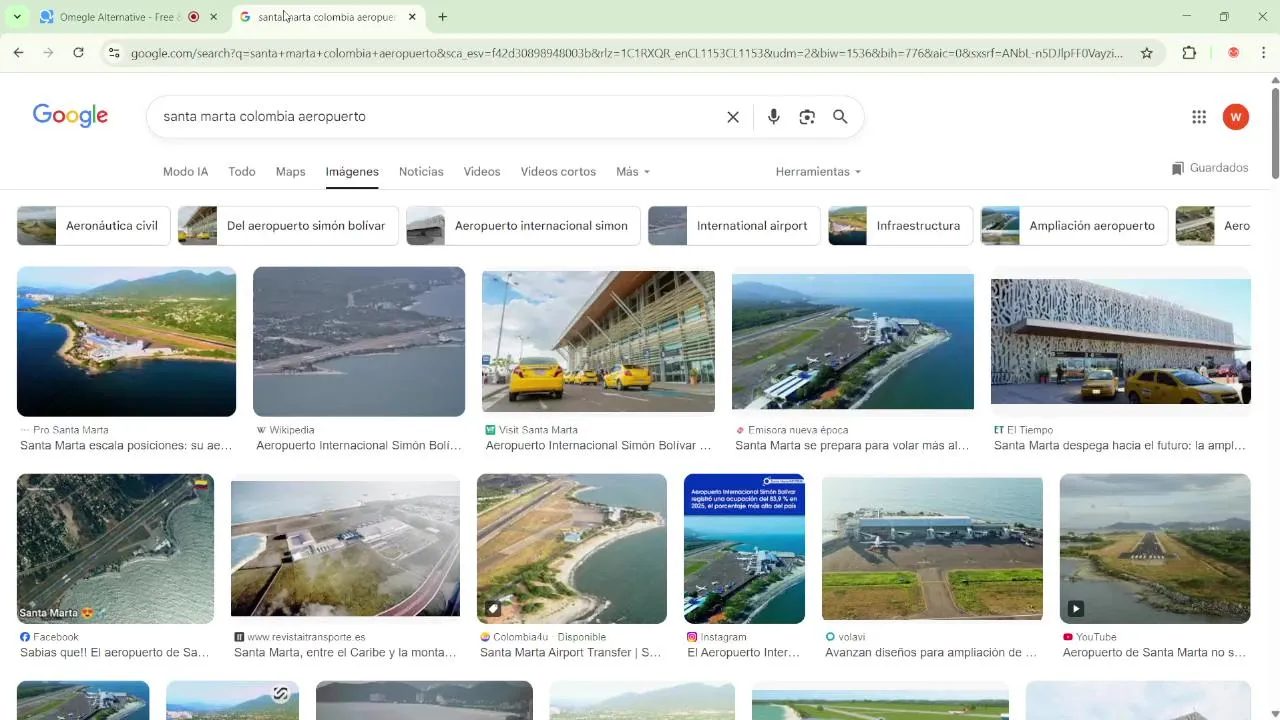Switch to Todo results tab
The image size is (1280, 720).
pyautogui.click(x=241, y=172)
